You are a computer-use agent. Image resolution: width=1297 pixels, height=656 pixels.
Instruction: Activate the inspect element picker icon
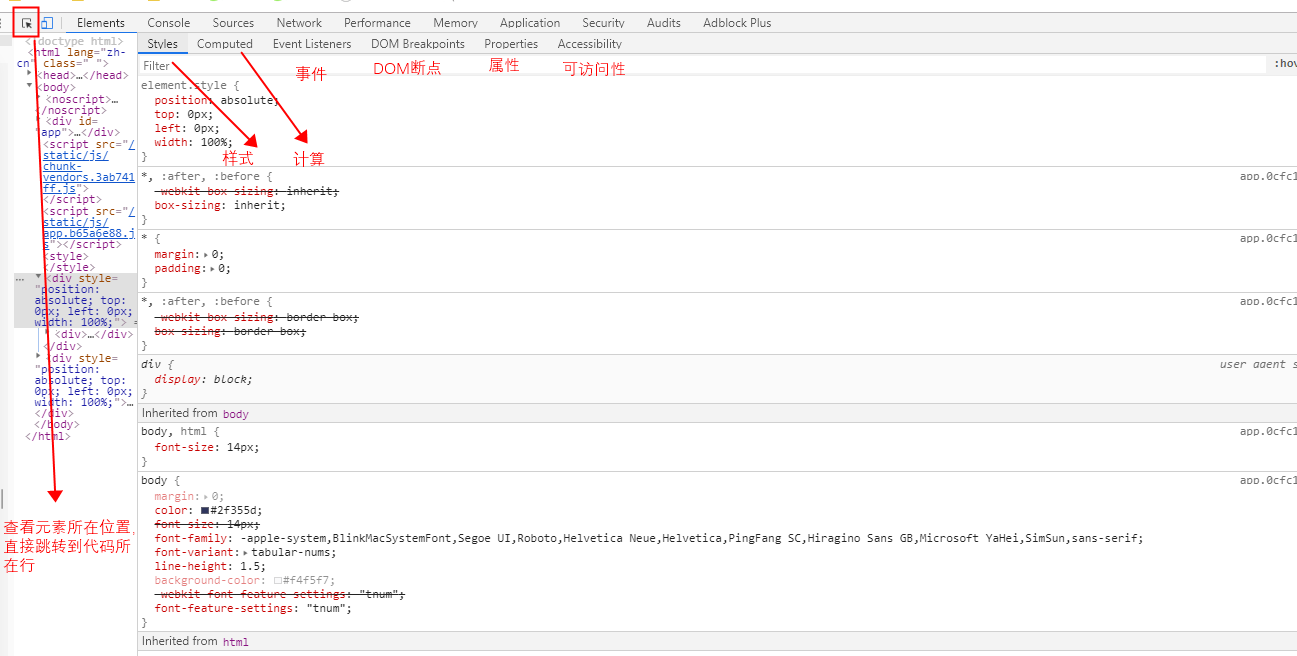click(27, 23)
